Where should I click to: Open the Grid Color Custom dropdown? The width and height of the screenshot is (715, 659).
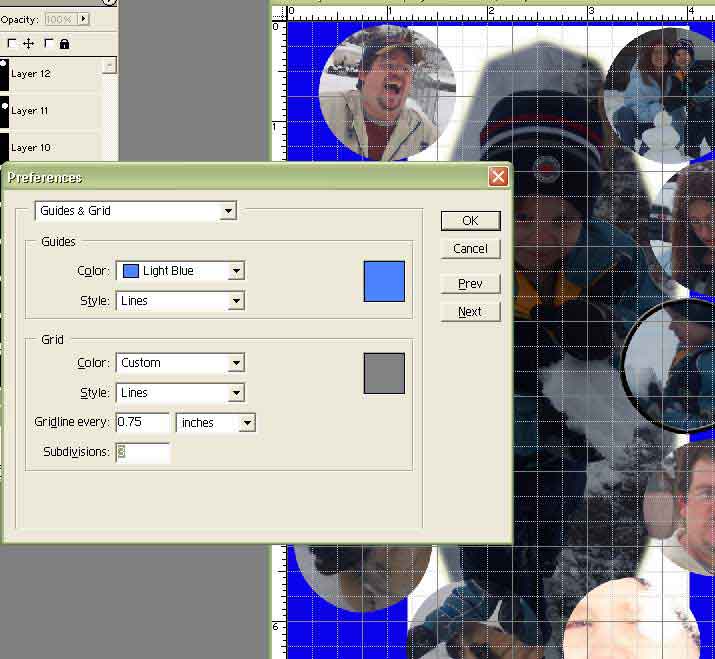pyautogui.click(x=181, y=363)
